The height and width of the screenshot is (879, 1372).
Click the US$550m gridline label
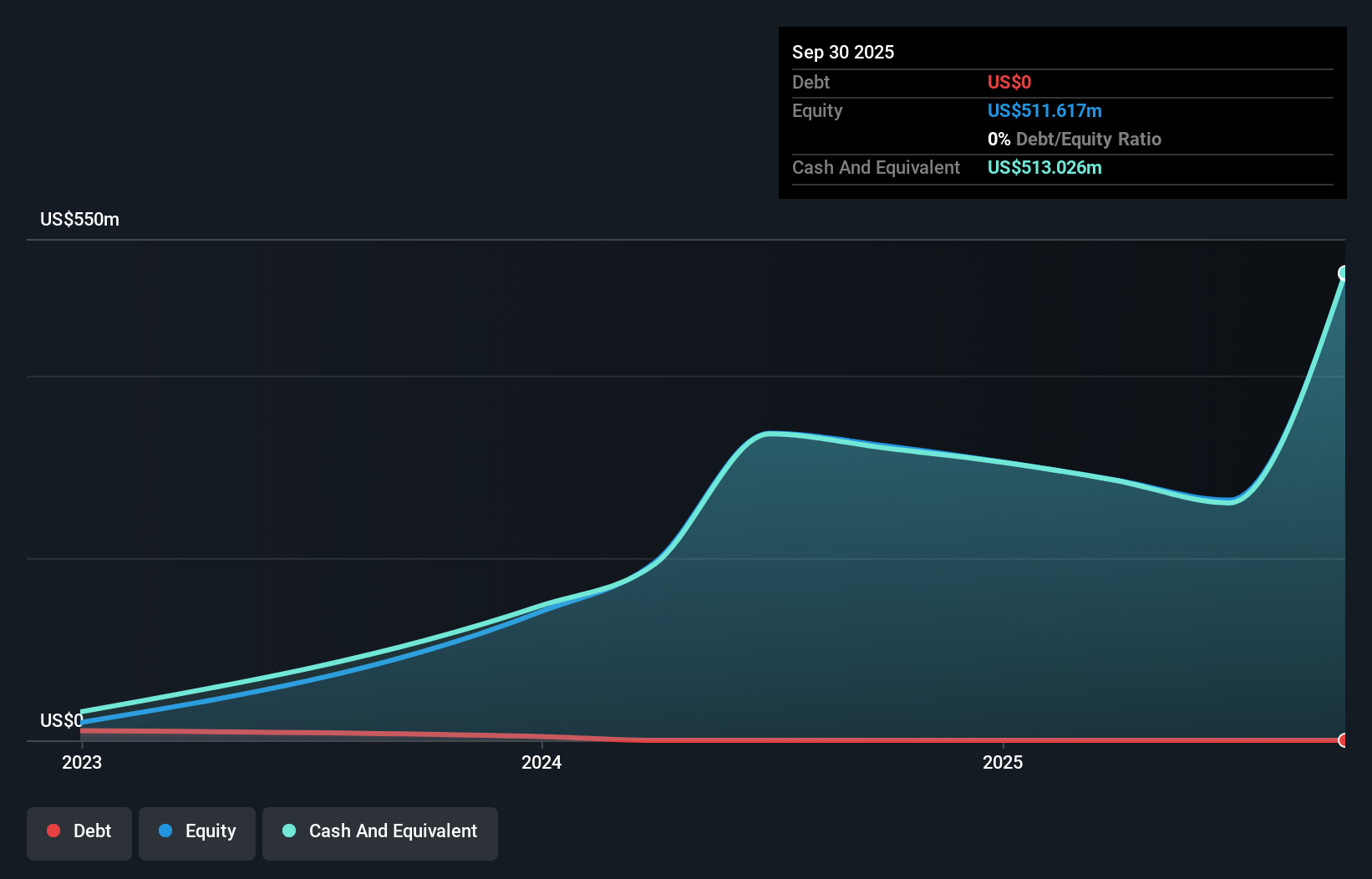[x=79, y=219]
